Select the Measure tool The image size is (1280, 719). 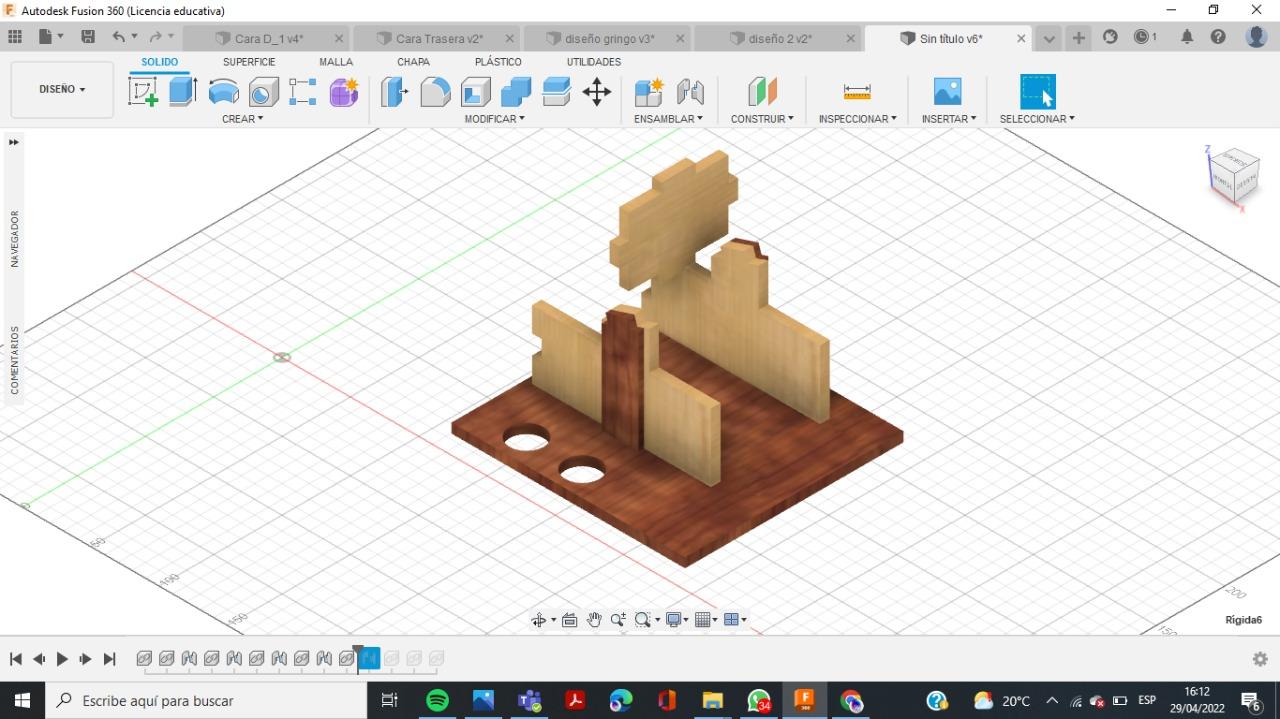pos(857,92)
